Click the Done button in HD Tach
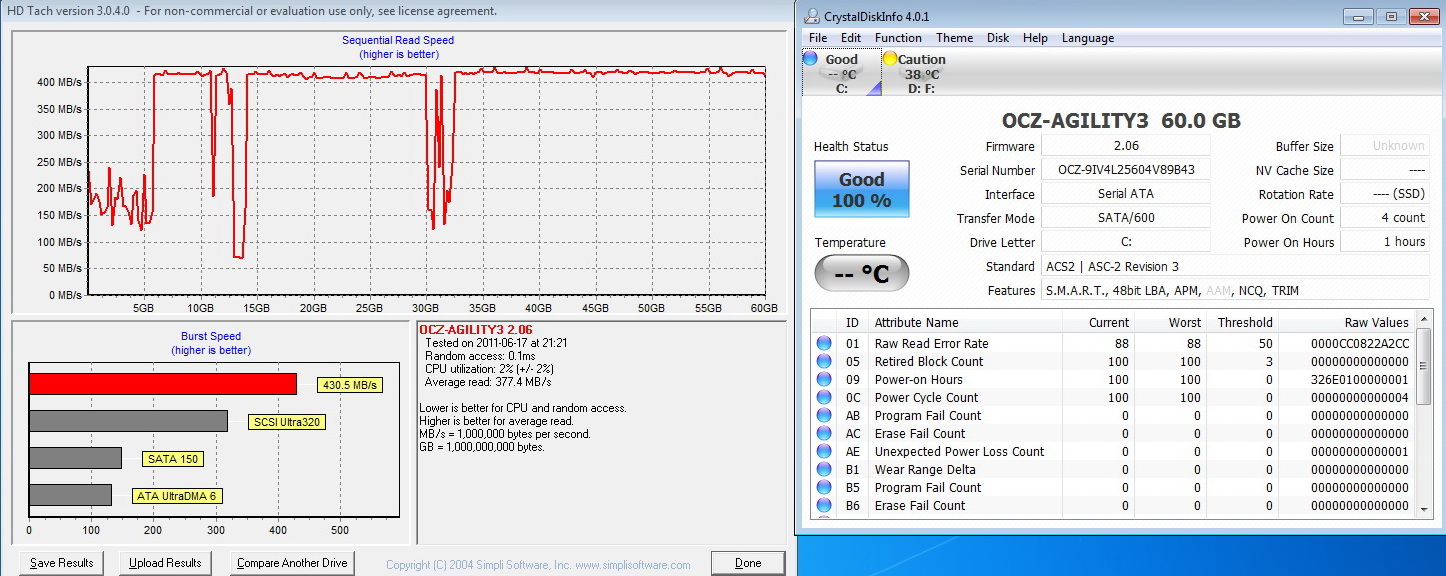Image resolution: width=1446 pixels, height=576 pixels. pyautogui.click(x=748, y=563)
